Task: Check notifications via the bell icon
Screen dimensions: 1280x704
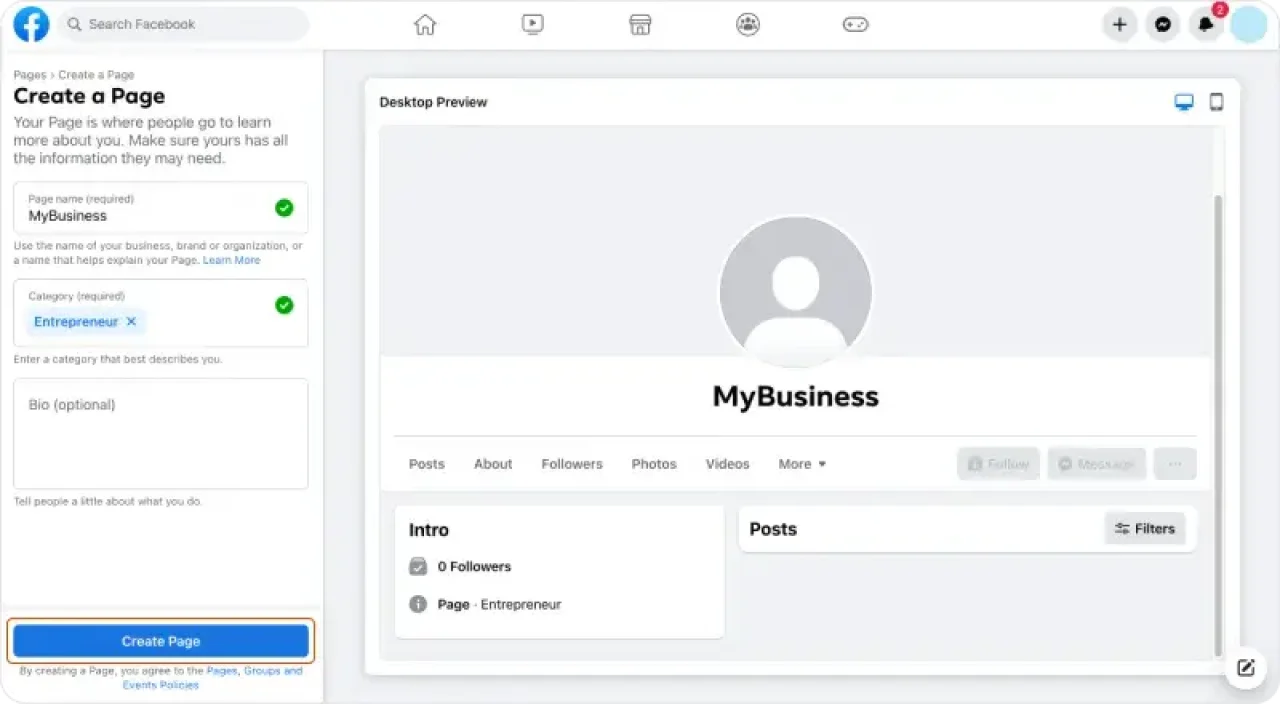Action: pyautogui.click(x=1205, y=24)
